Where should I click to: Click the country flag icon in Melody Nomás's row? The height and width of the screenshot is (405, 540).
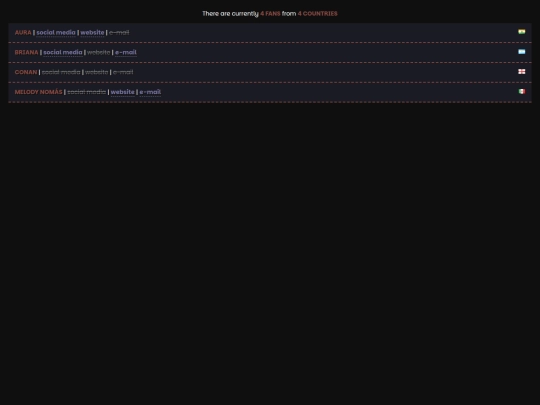[522, 91]
